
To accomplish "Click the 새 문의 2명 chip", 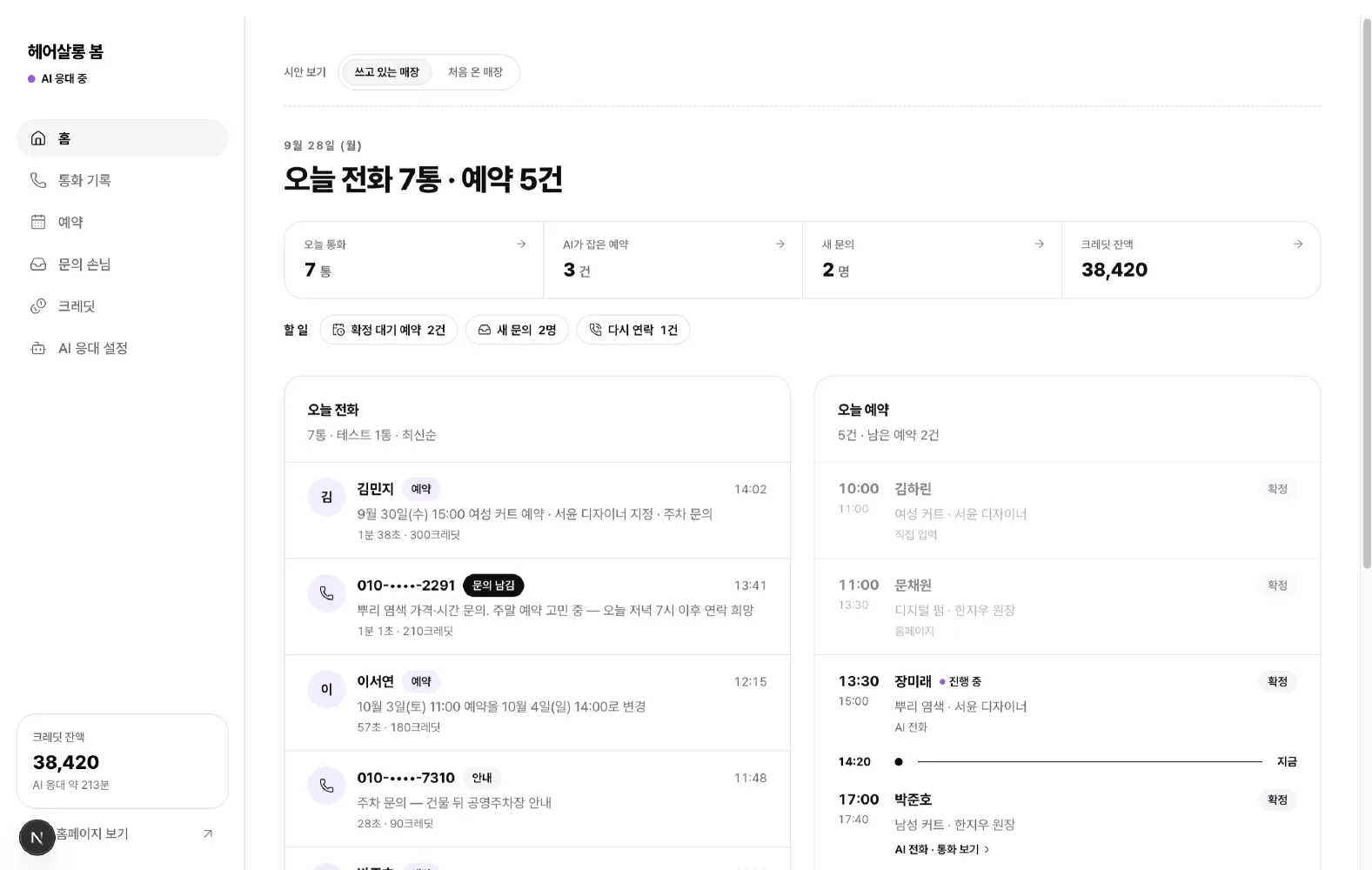I will pos(518,330).
